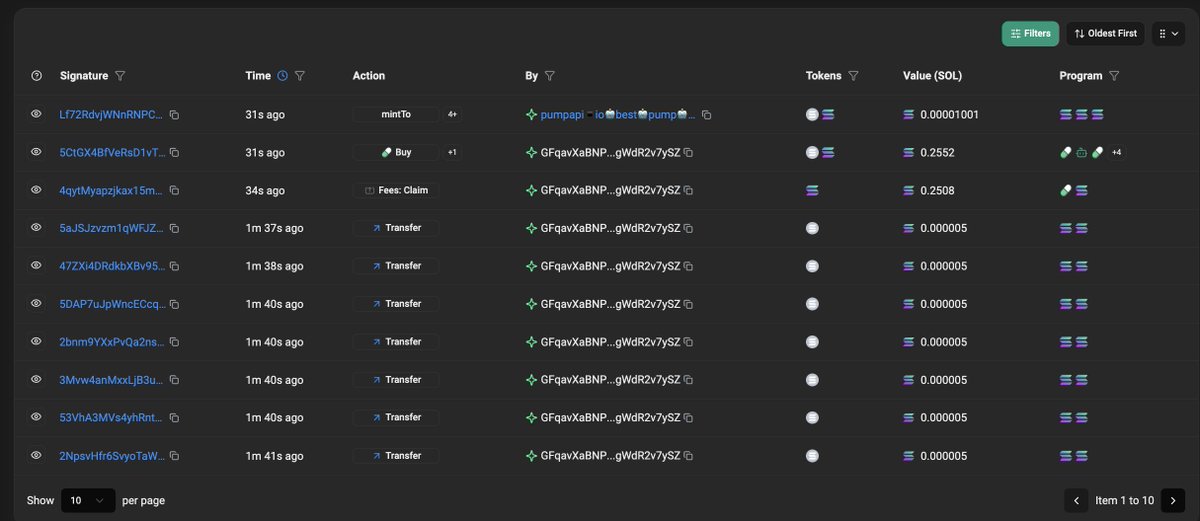The image size is (1200, 521).
Task: Preview transaction 4qytMyapzjkax15m with eye icon
Action: [x=36, y=190]
